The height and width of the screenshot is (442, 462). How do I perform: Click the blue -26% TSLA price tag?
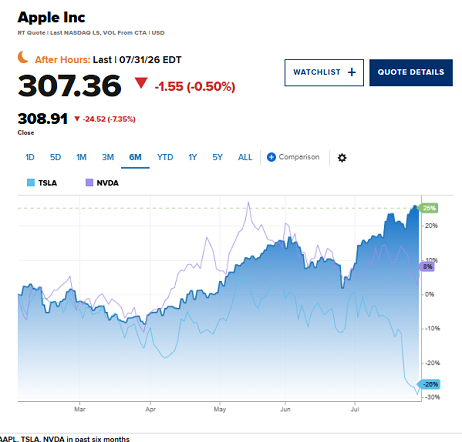coord(429,384)
